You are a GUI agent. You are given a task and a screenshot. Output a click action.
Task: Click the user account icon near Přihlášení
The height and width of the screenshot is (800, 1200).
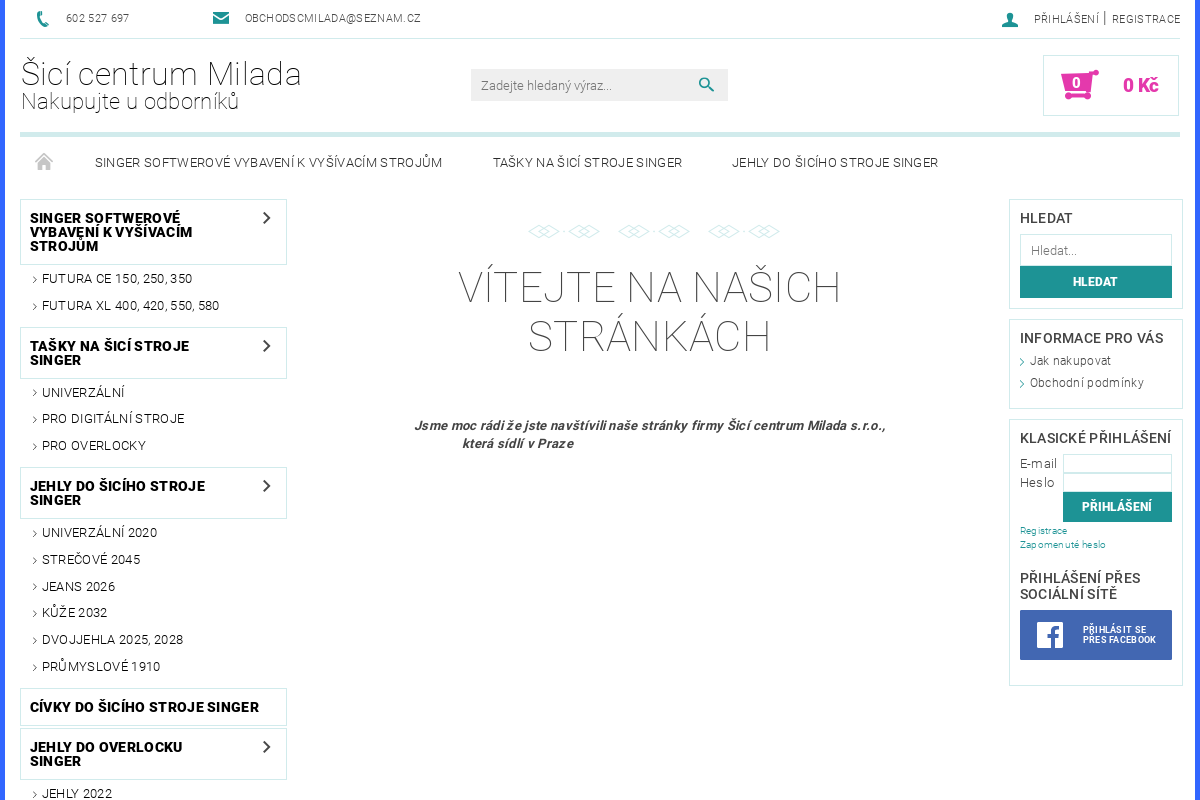(x=1009, y=18)
